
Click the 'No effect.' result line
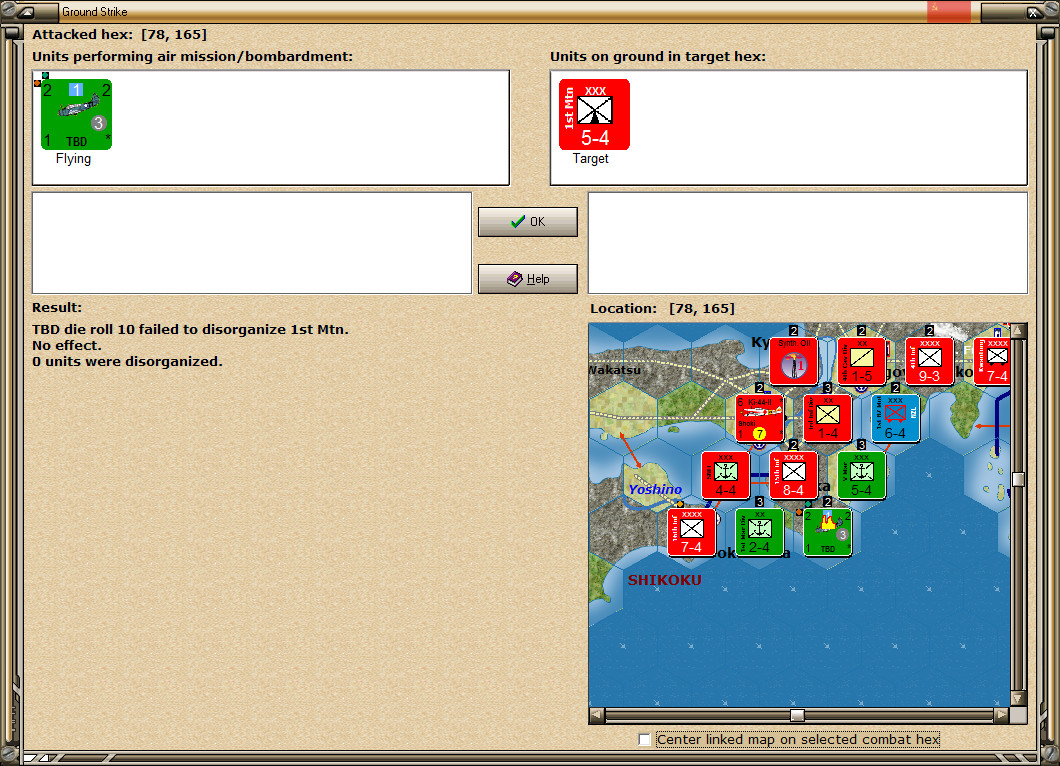click(x=66, y=345)
